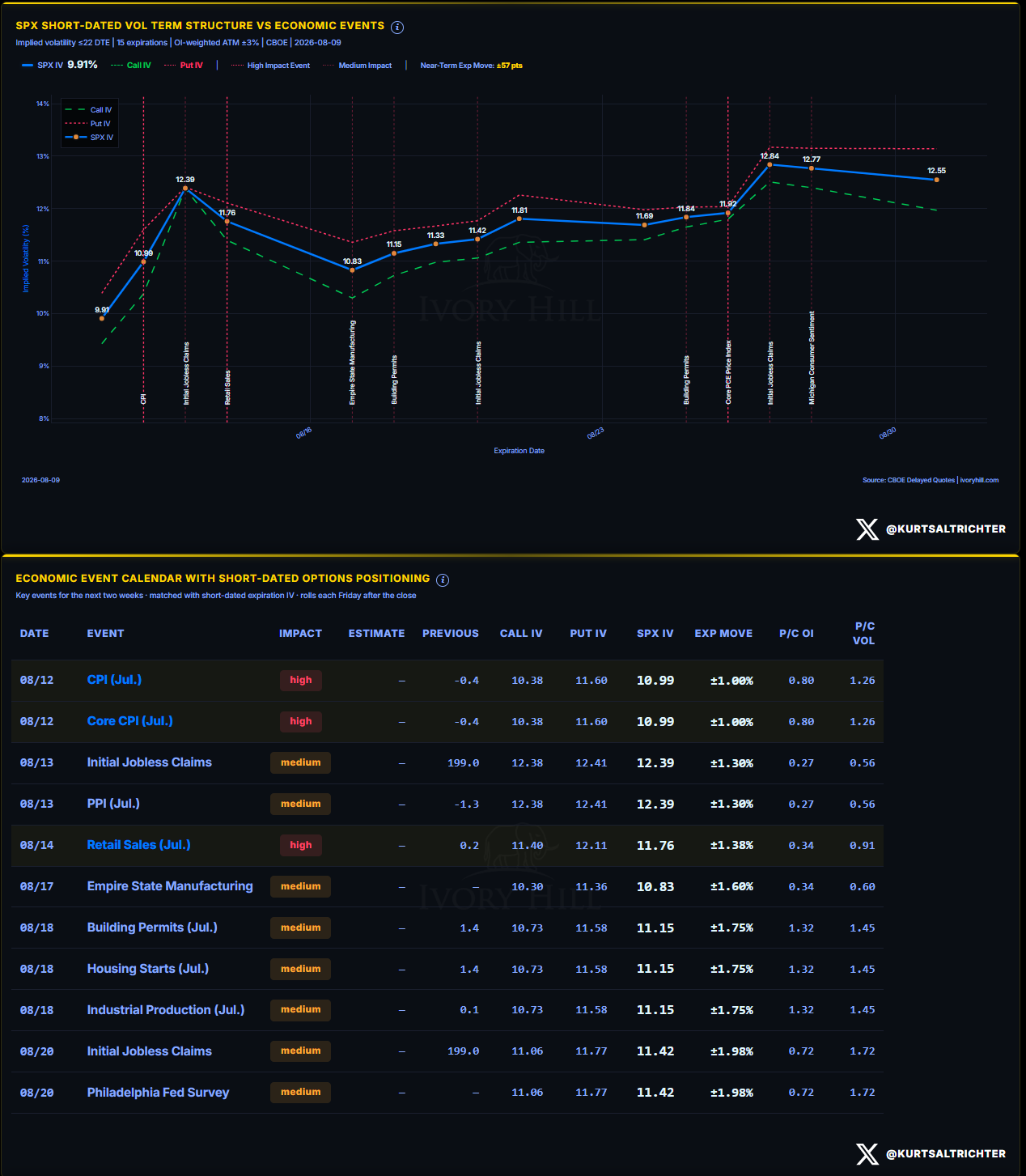Open the CPI (Jul.) event link
1026x1176 pixels.
pos(114,680)
